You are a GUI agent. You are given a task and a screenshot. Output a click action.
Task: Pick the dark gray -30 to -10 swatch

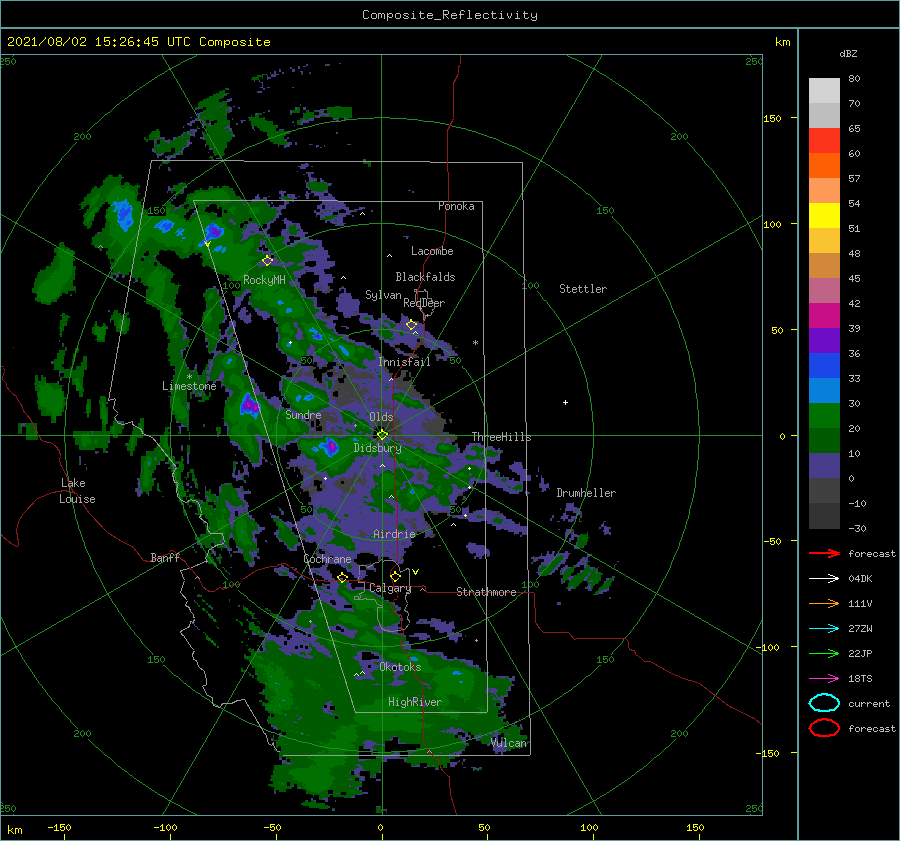[x=824, y=516]
